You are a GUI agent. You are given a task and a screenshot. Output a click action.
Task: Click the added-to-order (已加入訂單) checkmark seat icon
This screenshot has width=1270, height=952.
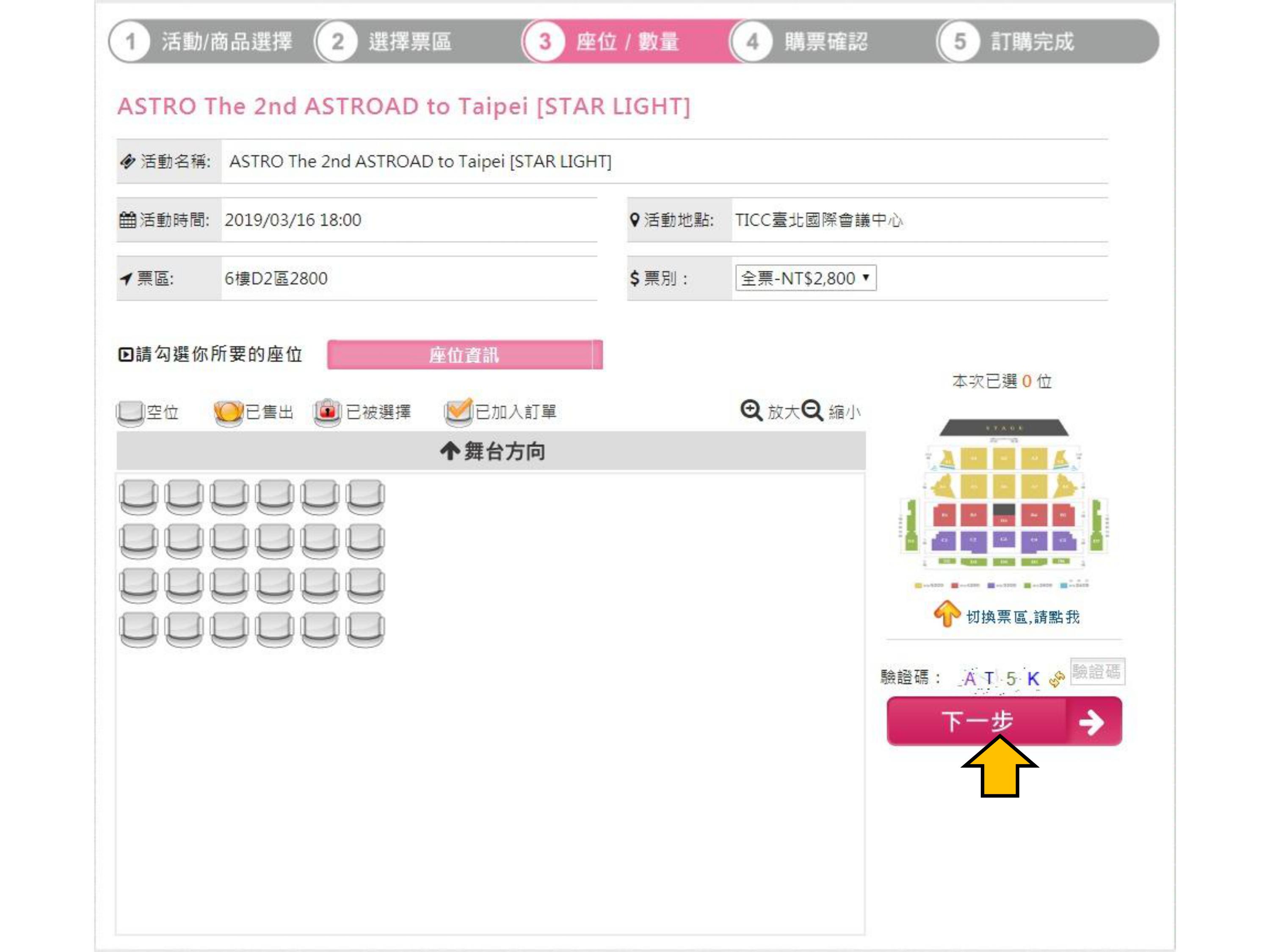point(458,411)
